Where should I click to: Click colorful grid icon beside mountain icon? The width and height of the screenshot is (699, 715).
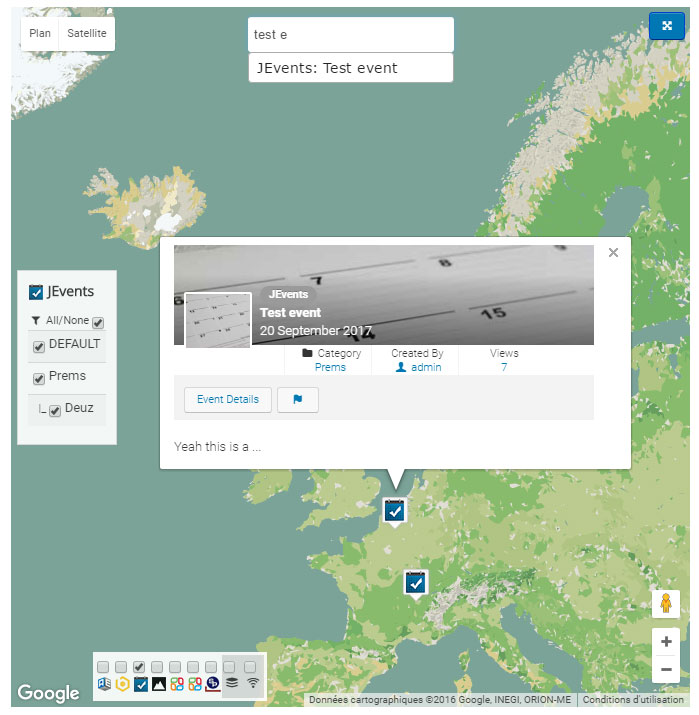pos(177,684)
